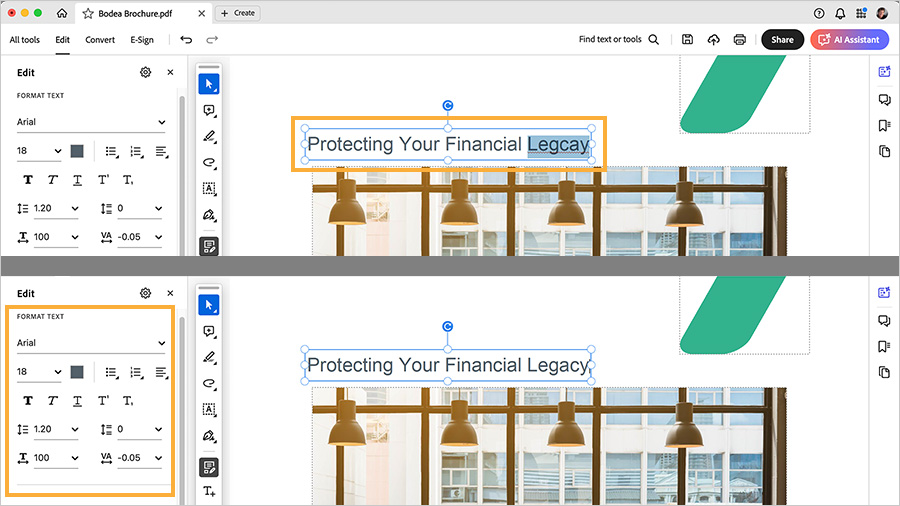
Task: Open the user profile avatar
Action: 882,13
